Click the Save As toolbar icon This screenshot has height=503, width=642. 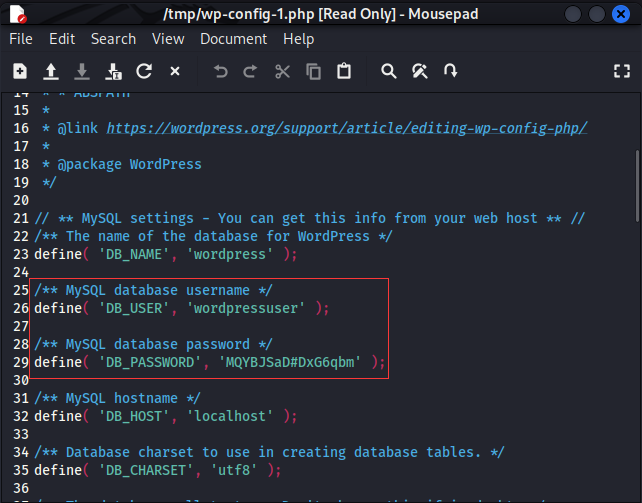113,71
